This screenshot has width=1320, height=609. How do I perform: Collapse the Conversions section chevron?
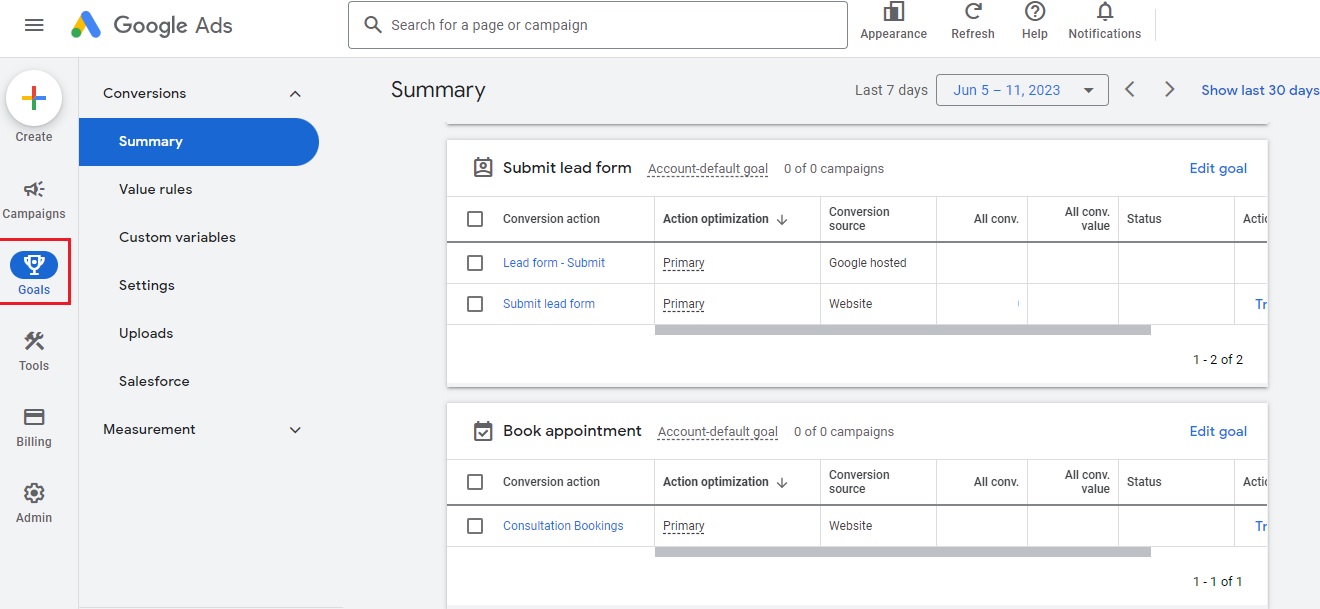coord(295,94)
